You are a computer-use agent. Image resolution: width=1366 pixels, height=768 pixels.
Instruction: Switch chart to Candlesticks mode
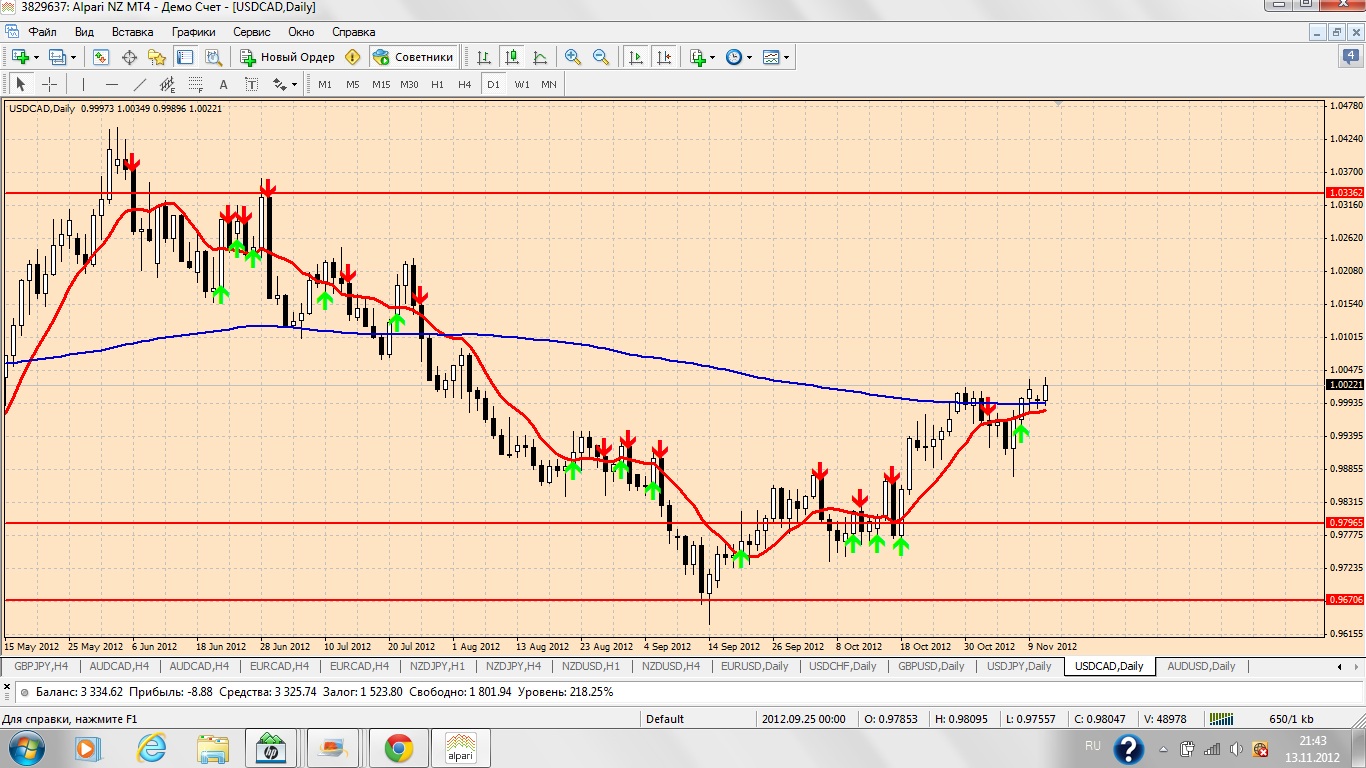pos(512,57)
